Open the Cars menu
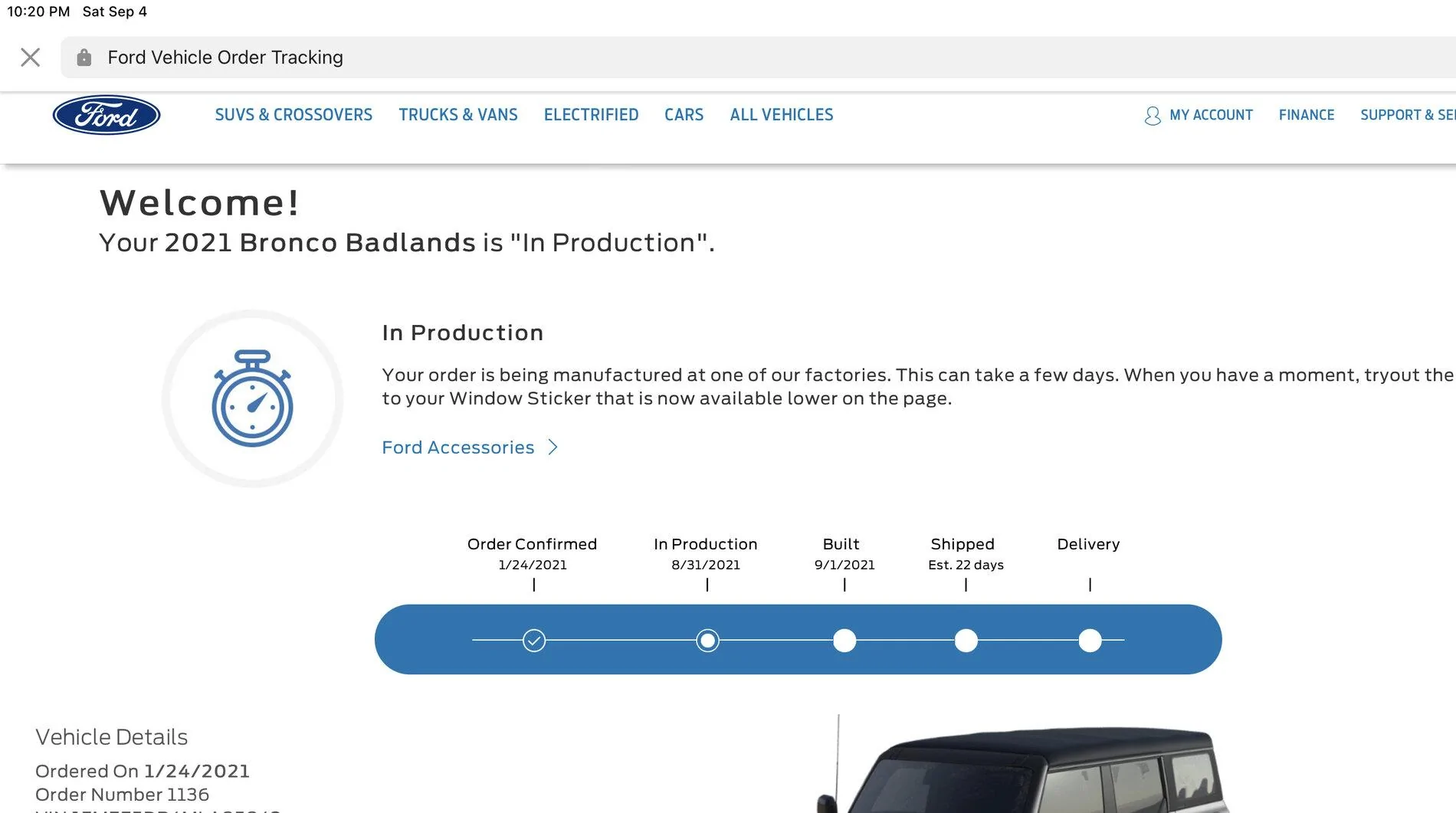This screenshot has width=1456, height=813. [684, 115]
